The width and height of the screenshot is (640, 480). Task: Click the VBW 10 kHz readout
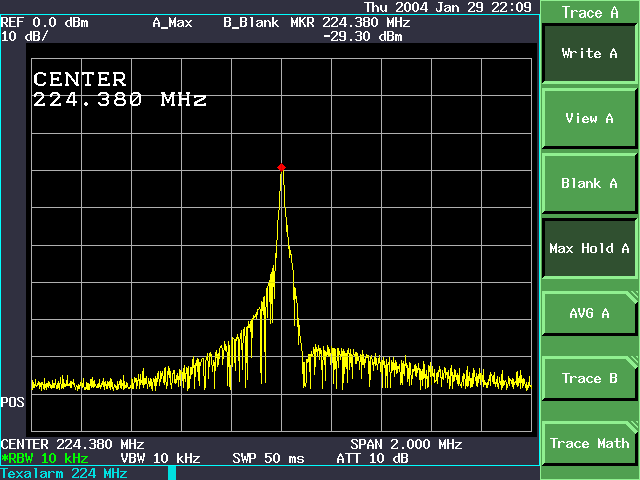160,458
